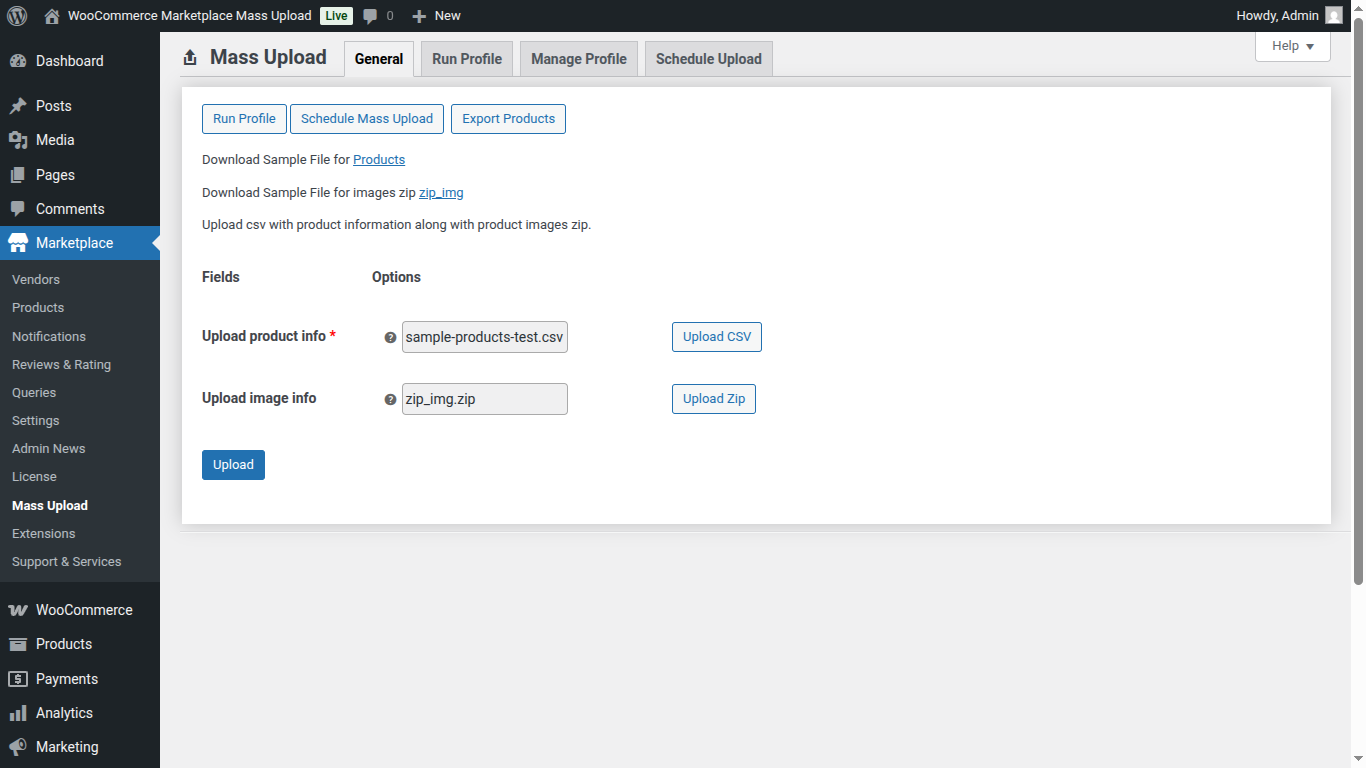Open Media via its sidebar icon

[20, 140]
